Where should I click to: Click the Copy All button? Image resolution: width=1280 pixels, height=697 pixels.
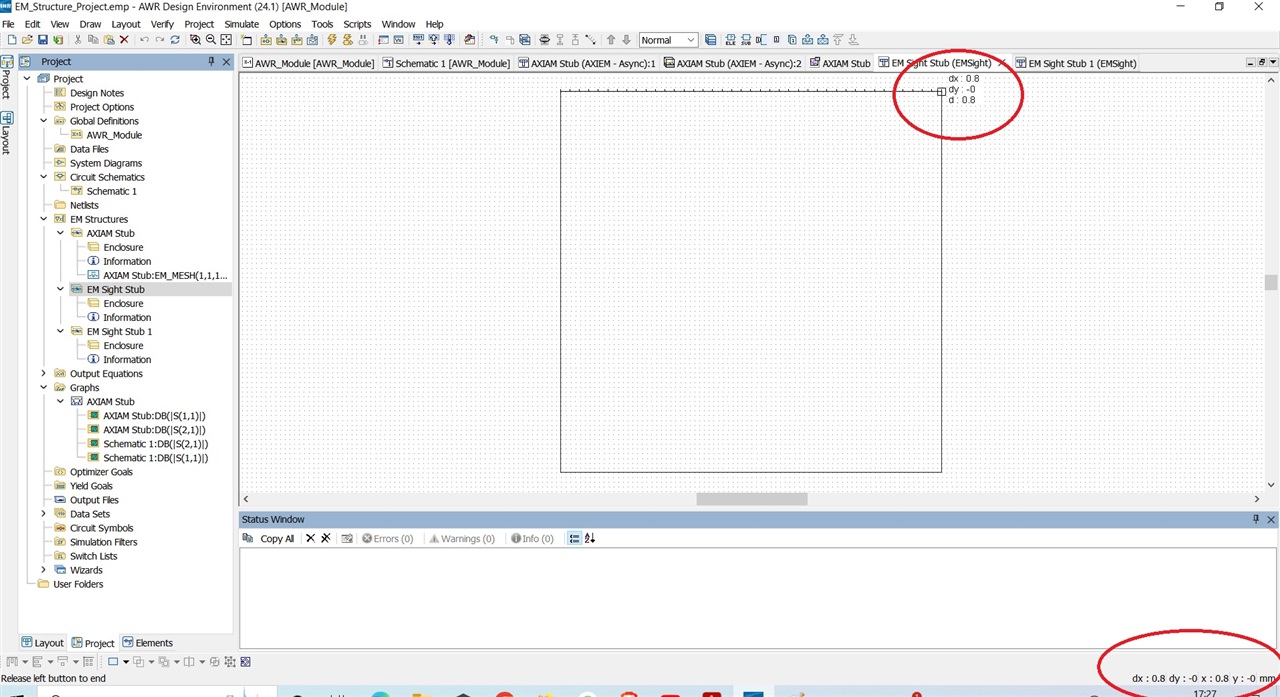coord(269,538)
